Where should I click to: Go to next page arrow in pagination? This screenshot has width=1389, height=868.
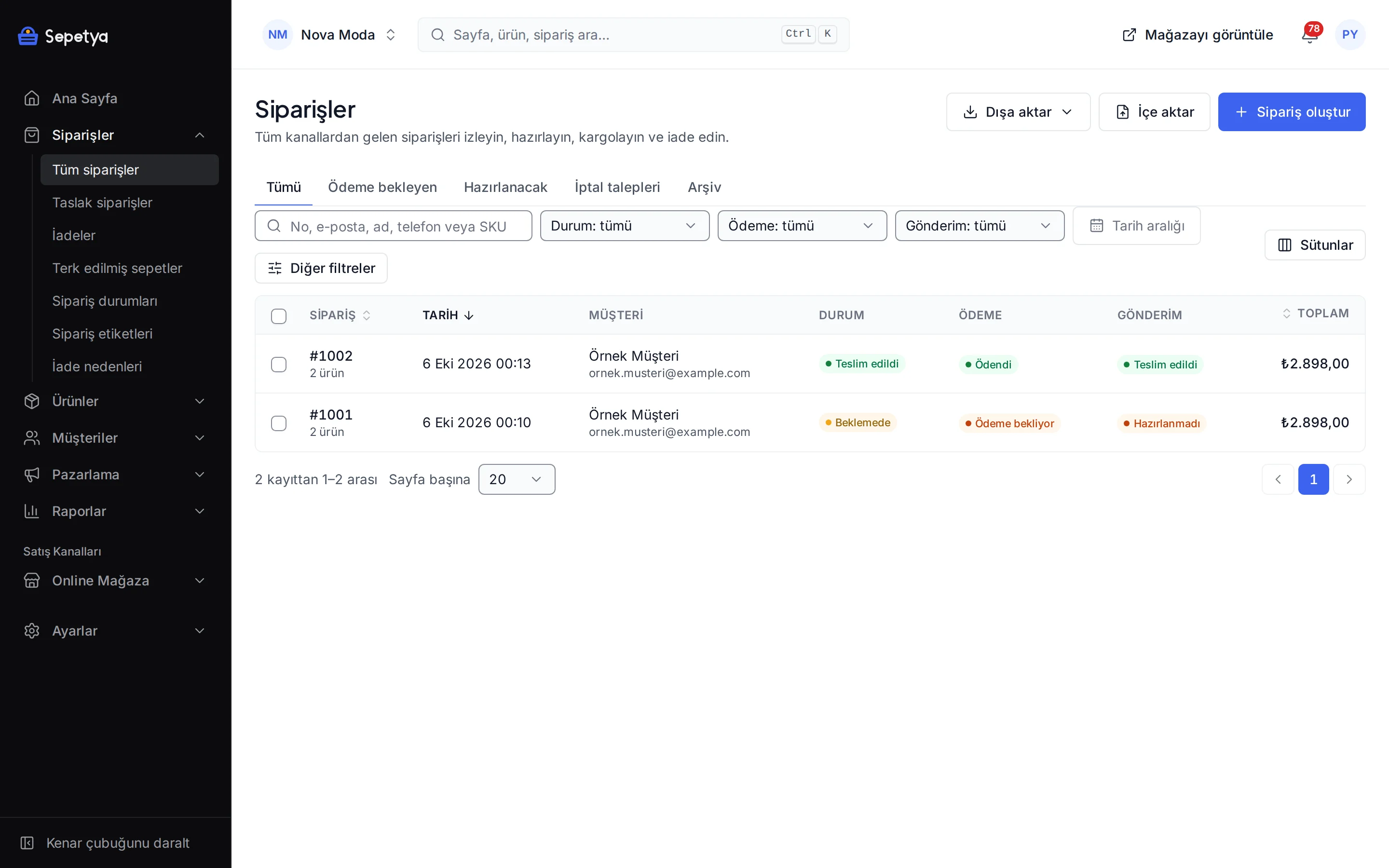tap(1349, 479)
